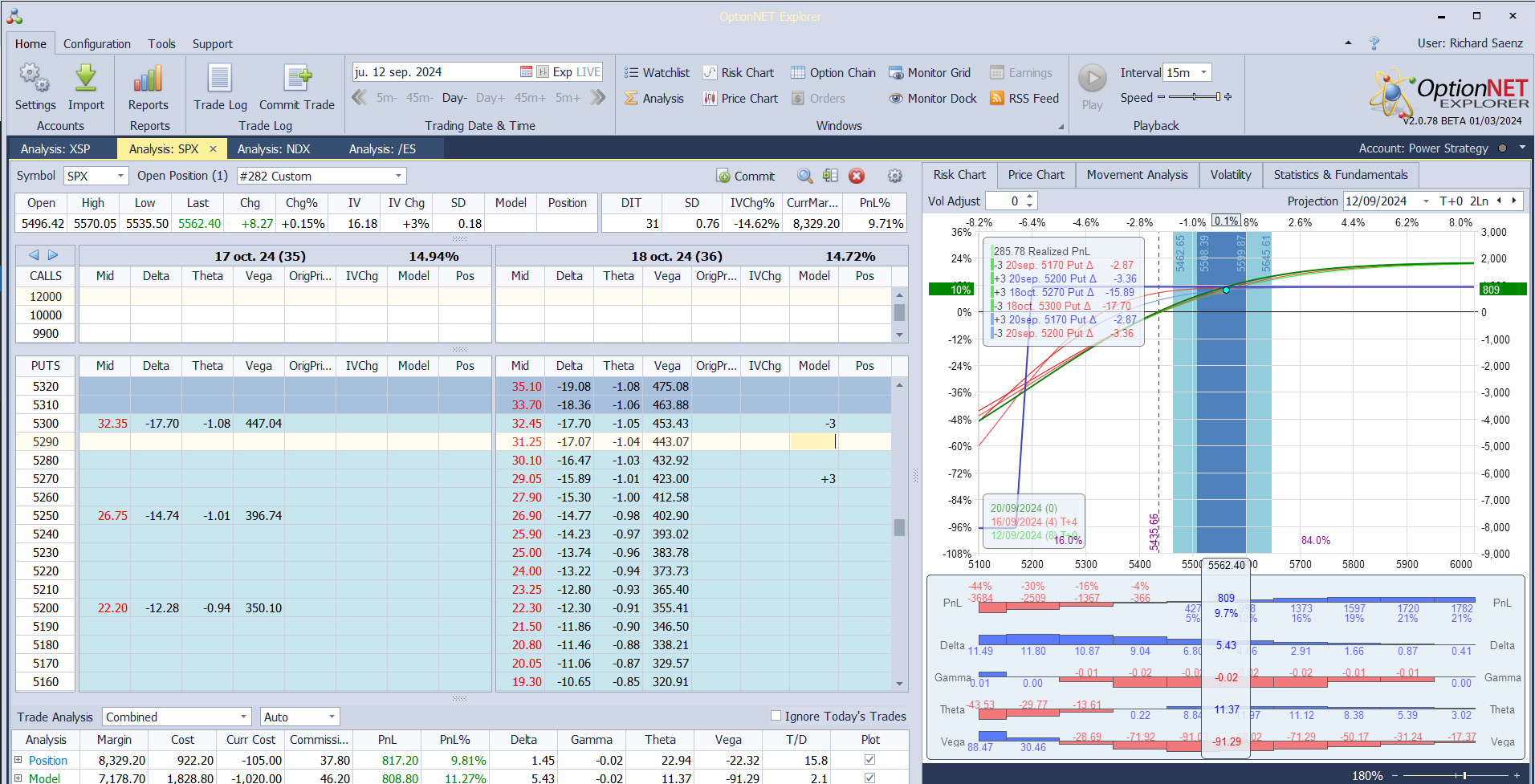Click the Model cell for 5290 put
Screen dimensions: 1535x784
(813, 441)
